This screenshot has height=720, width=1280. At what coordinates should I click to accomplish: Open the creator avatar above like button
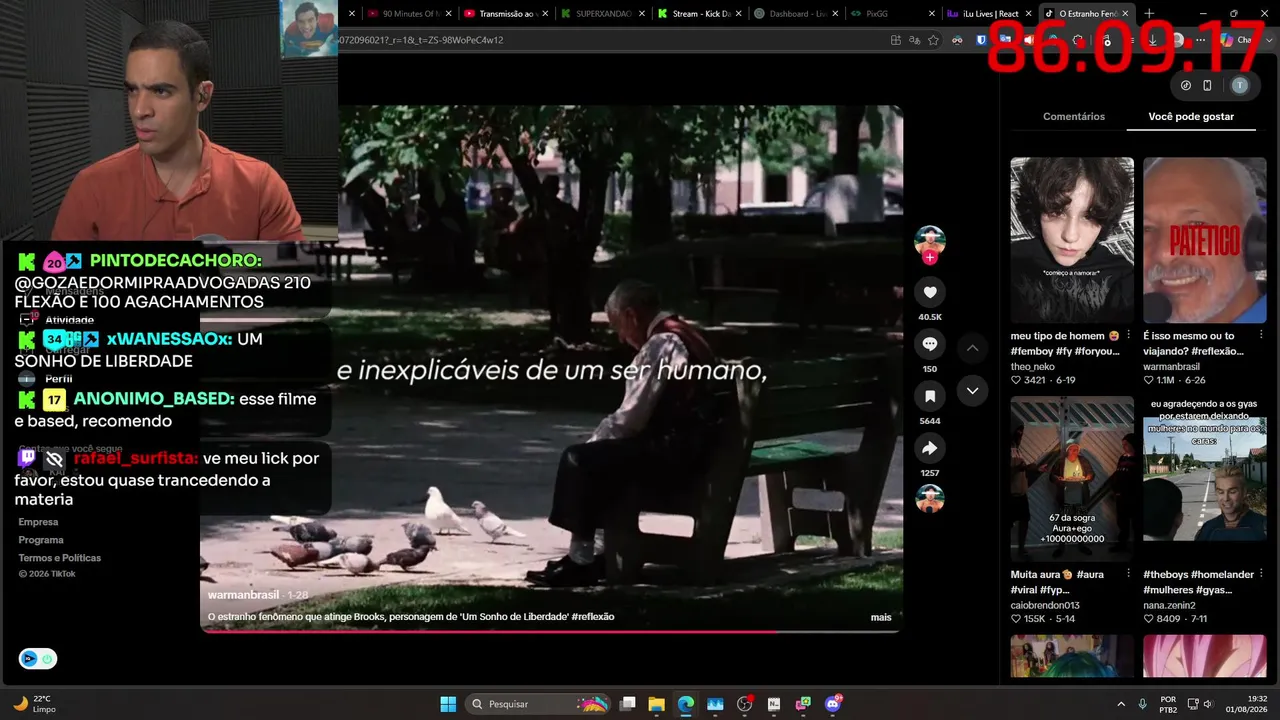point(930,241)
